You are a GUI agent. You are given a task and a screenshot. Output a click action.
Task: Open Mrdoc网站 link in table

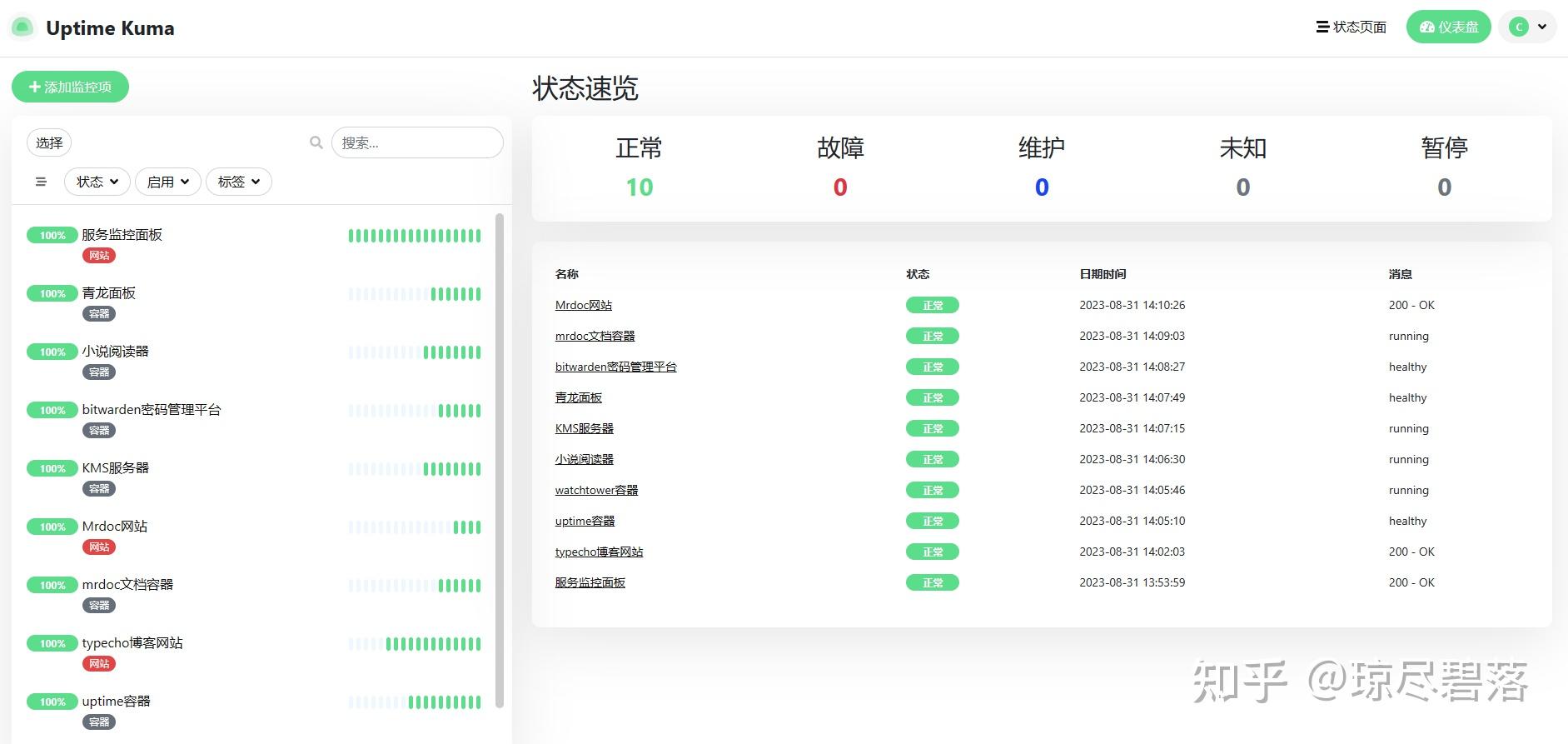(x=584, y=305)
